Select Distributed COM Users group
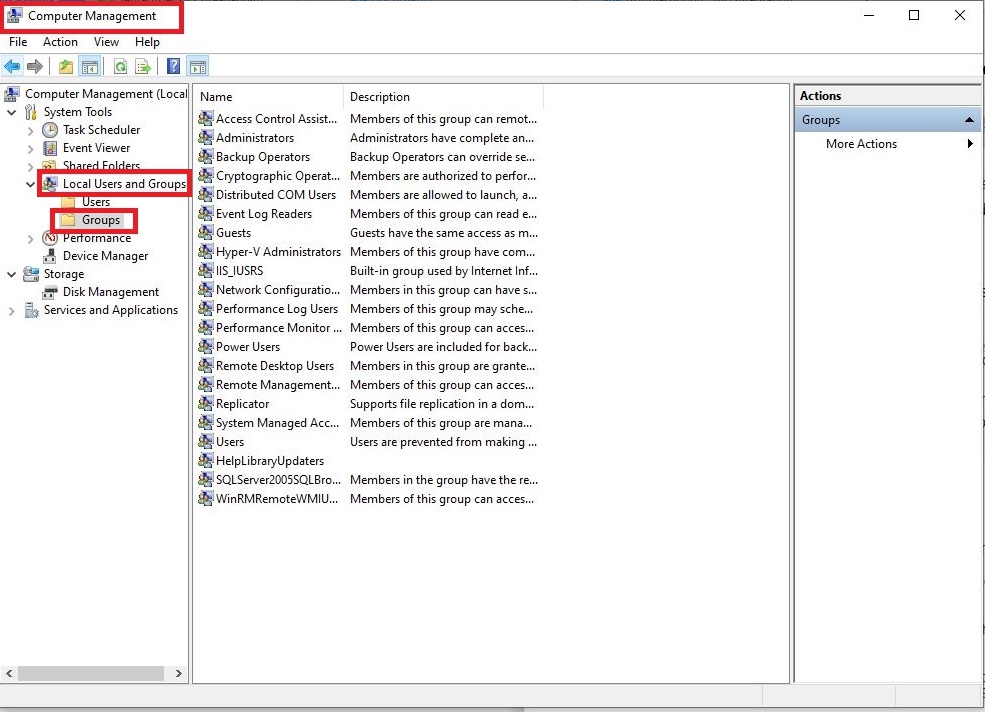The width and height of the screenshot is (985, 712). (276, 195)
